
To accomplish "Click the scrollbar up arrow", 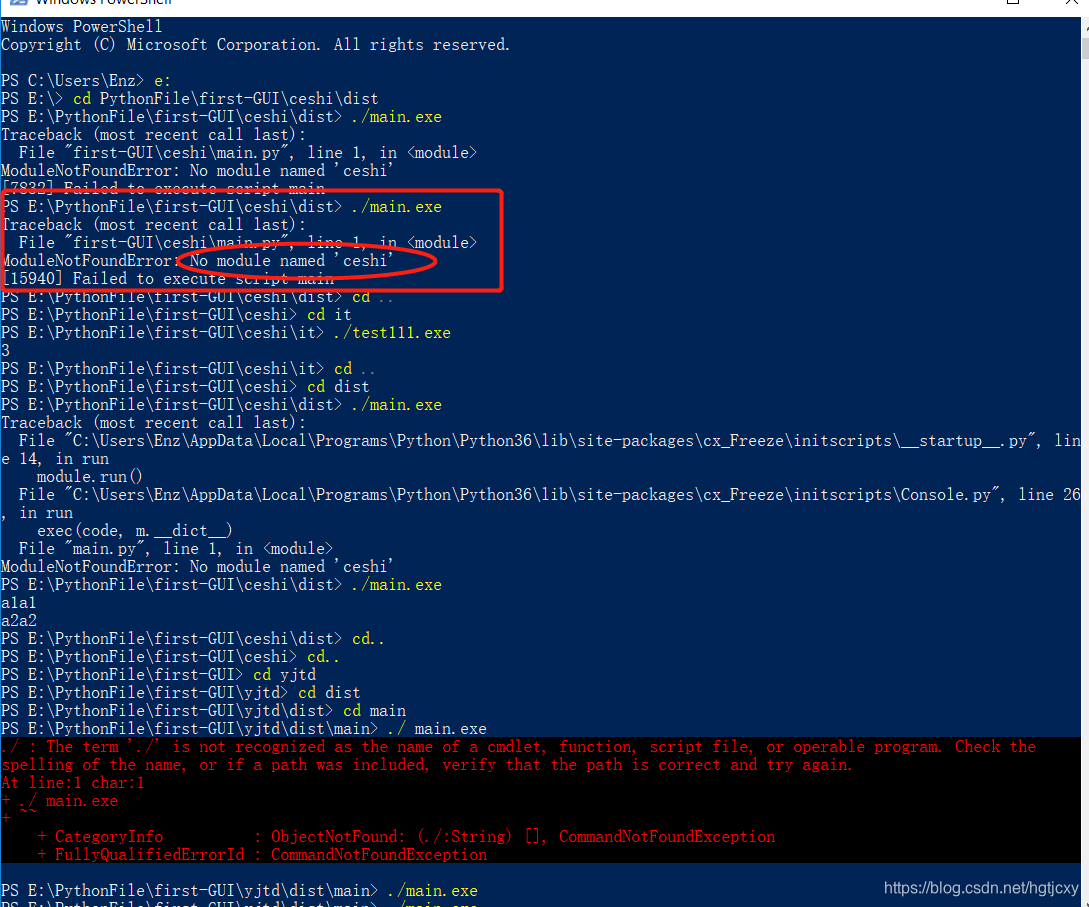I will pos(1085,26).
